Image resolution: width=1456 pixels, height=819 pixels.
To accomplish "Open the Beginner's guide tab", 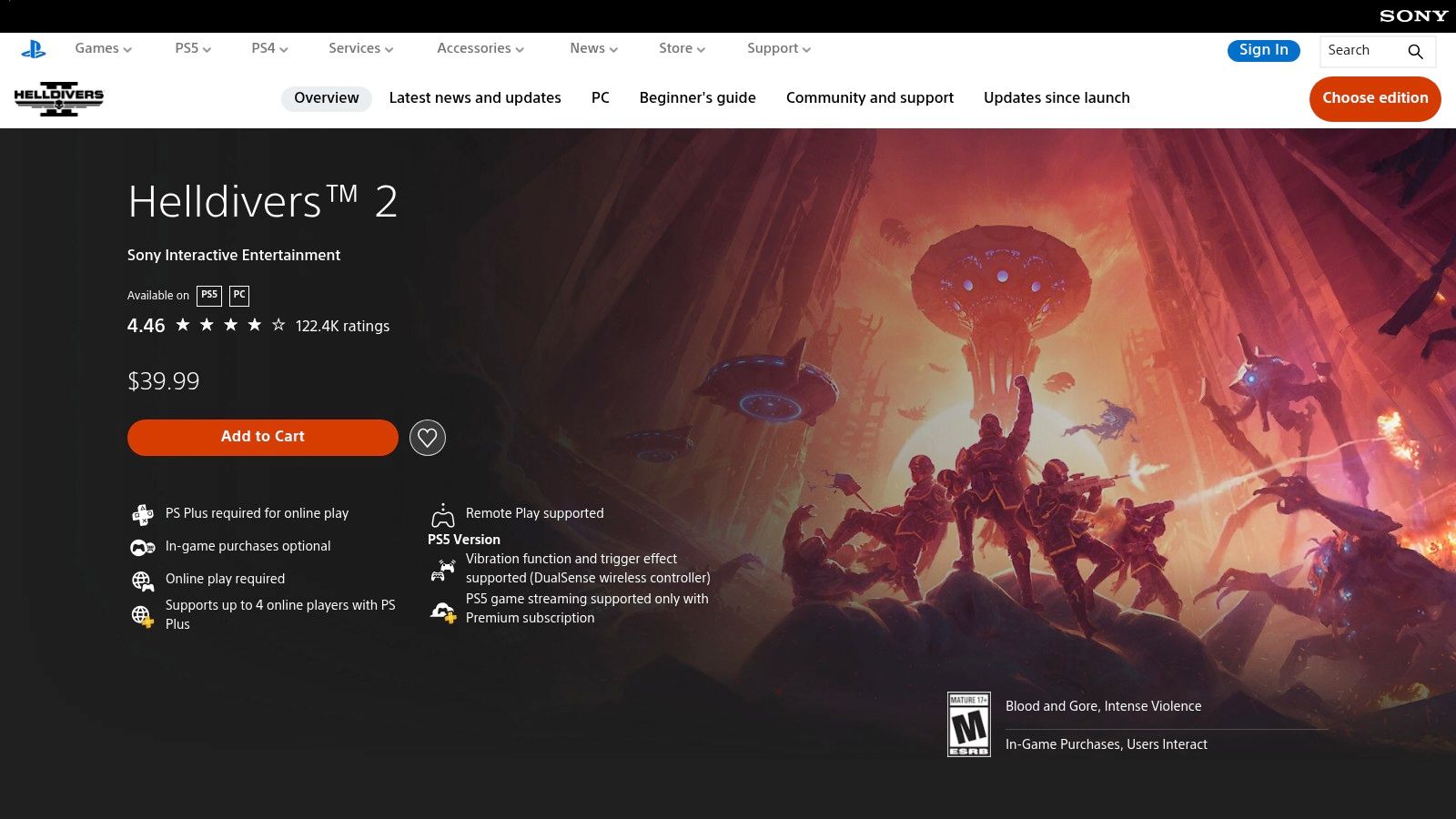I will [698, 98].
